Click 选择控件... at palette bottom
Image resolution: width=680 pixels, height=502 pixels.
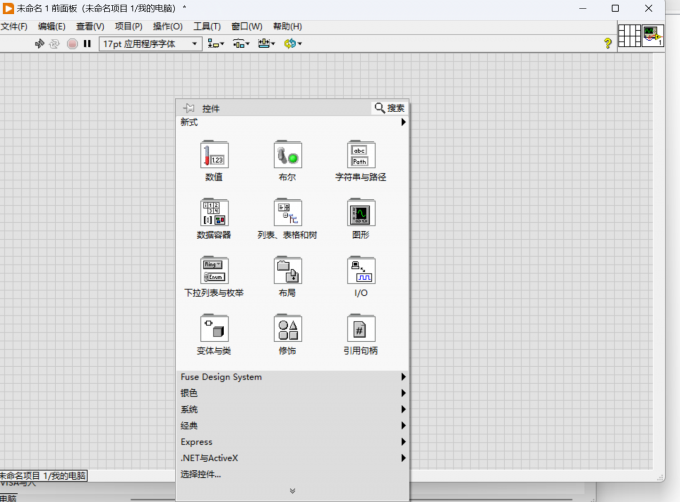(201, 474)
